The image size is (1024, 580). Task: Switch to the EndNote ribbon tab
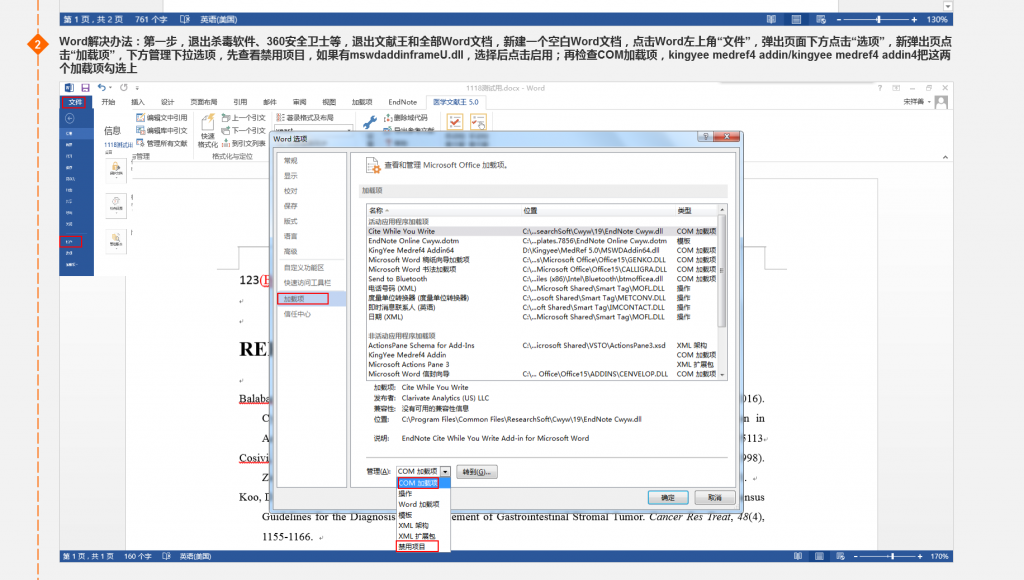point(402,102)
